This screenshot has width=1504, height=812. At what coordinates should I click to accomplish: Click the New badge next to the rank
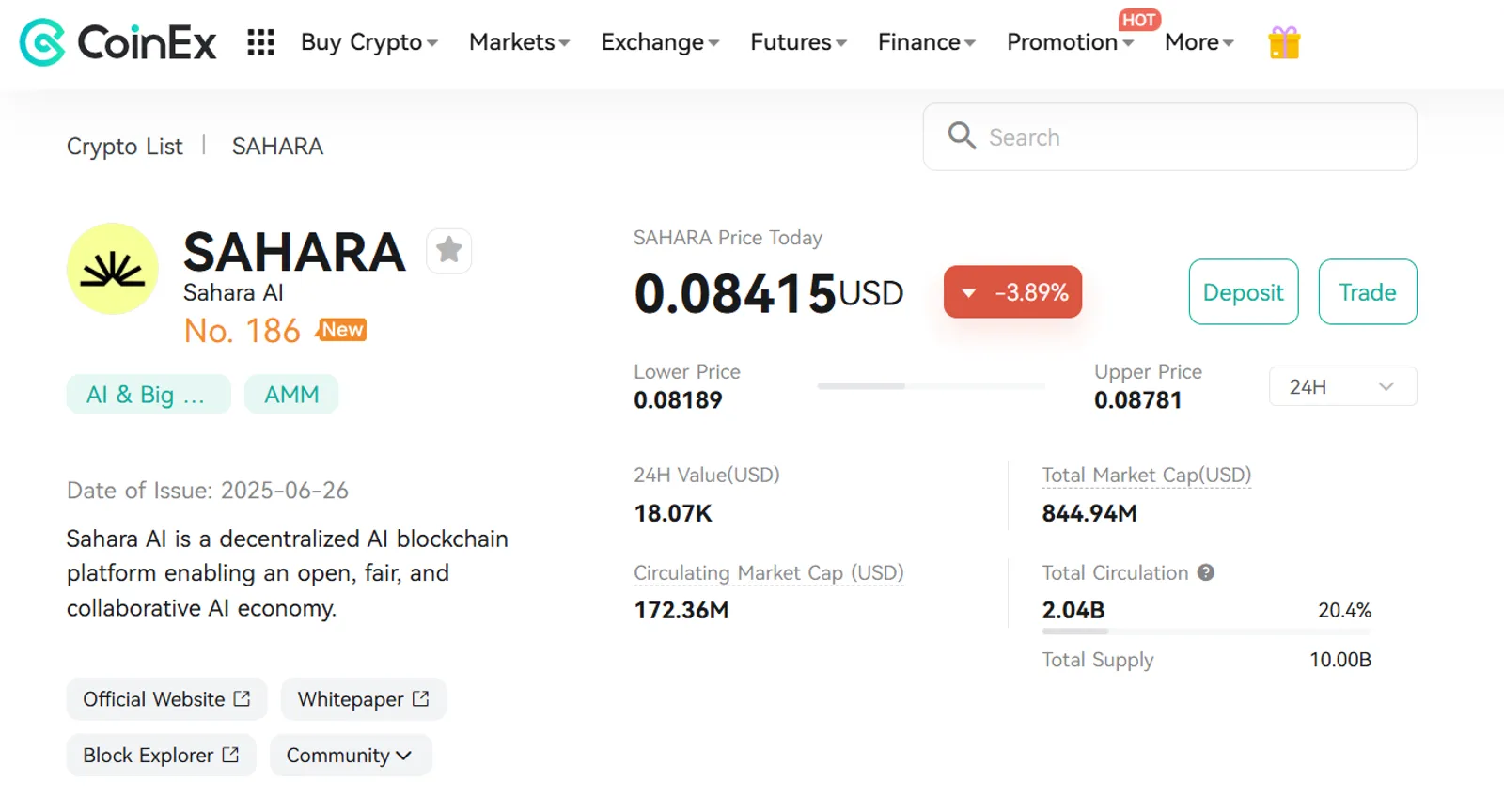[342, 330]
